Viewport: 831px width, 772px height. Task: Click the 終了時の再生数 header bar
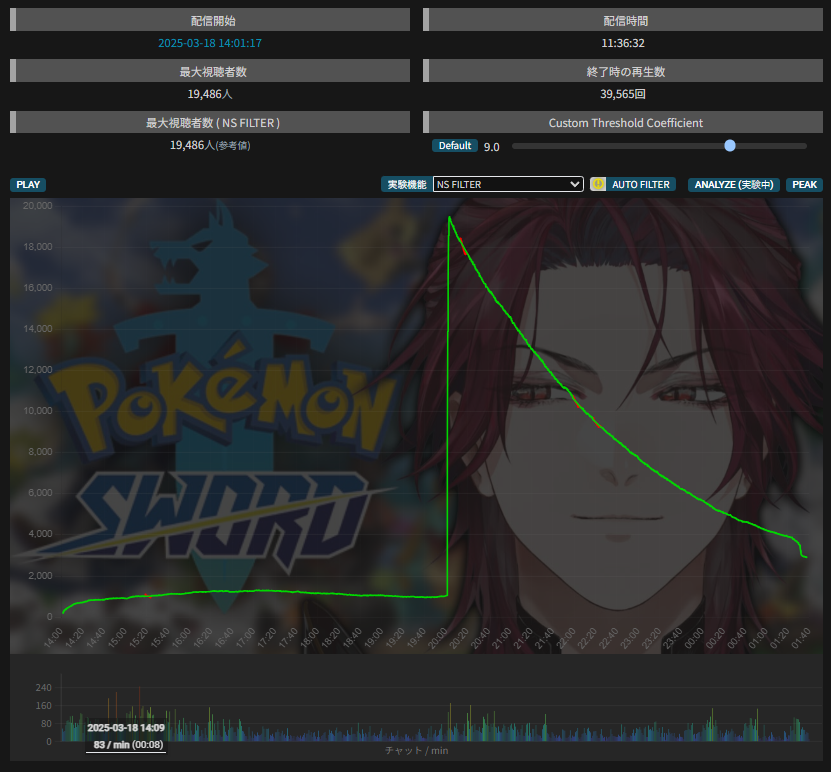pyautogui.click(x=625, y=71)
